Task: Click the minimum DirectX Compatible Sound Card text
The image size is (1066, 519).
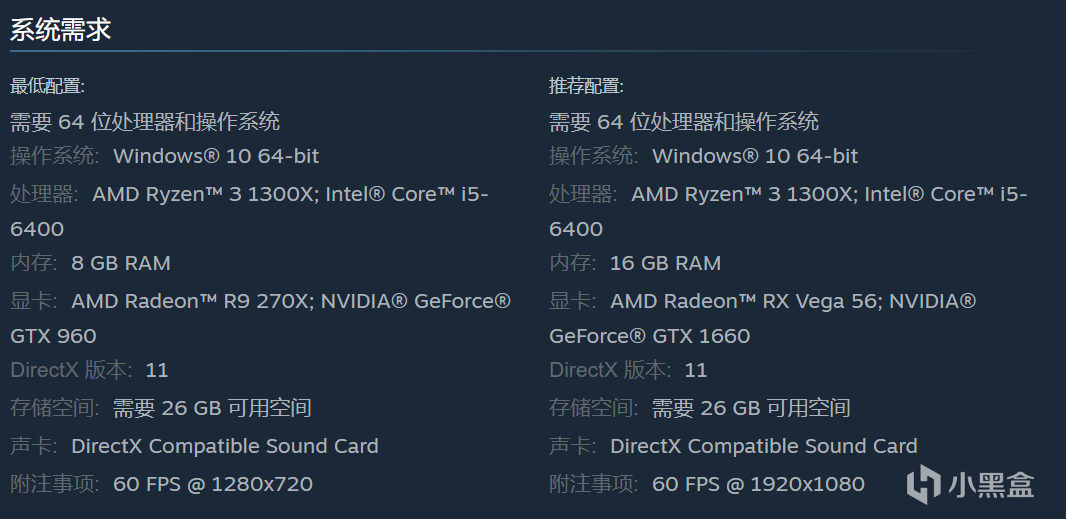Action: pyautogui.click(x=225, y=446)
